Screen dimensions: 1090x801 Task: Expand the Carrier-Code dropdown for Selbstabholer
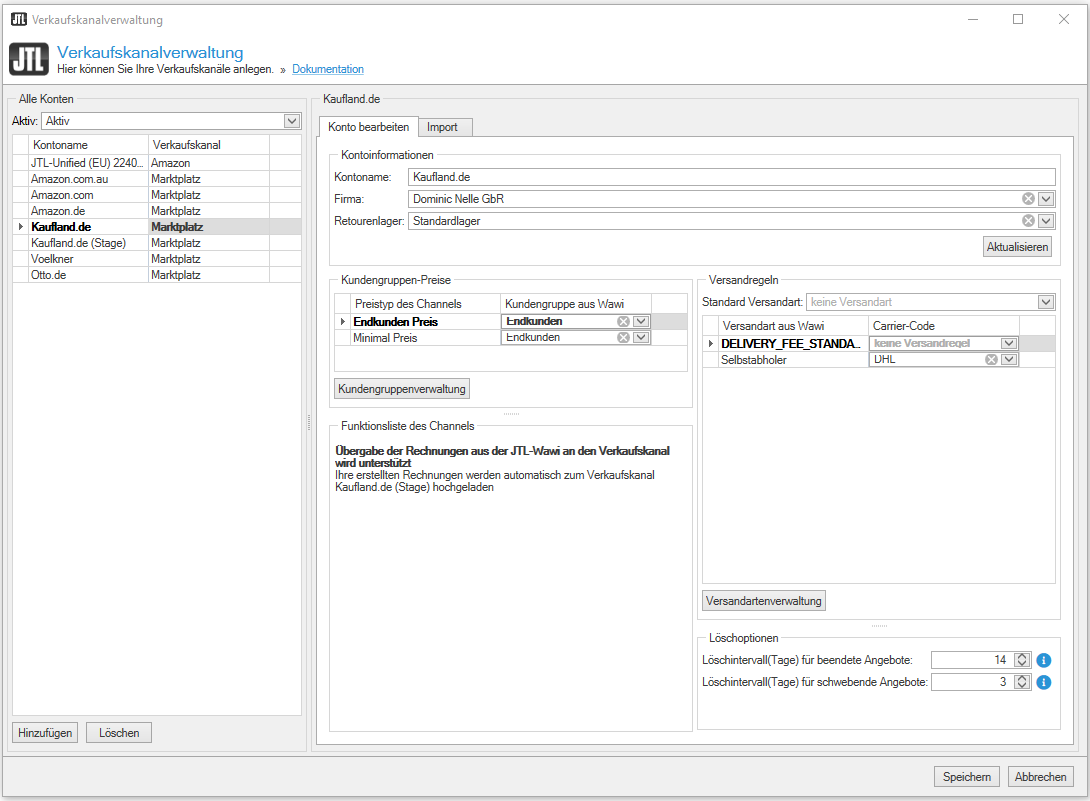(x=1010, y=358)
